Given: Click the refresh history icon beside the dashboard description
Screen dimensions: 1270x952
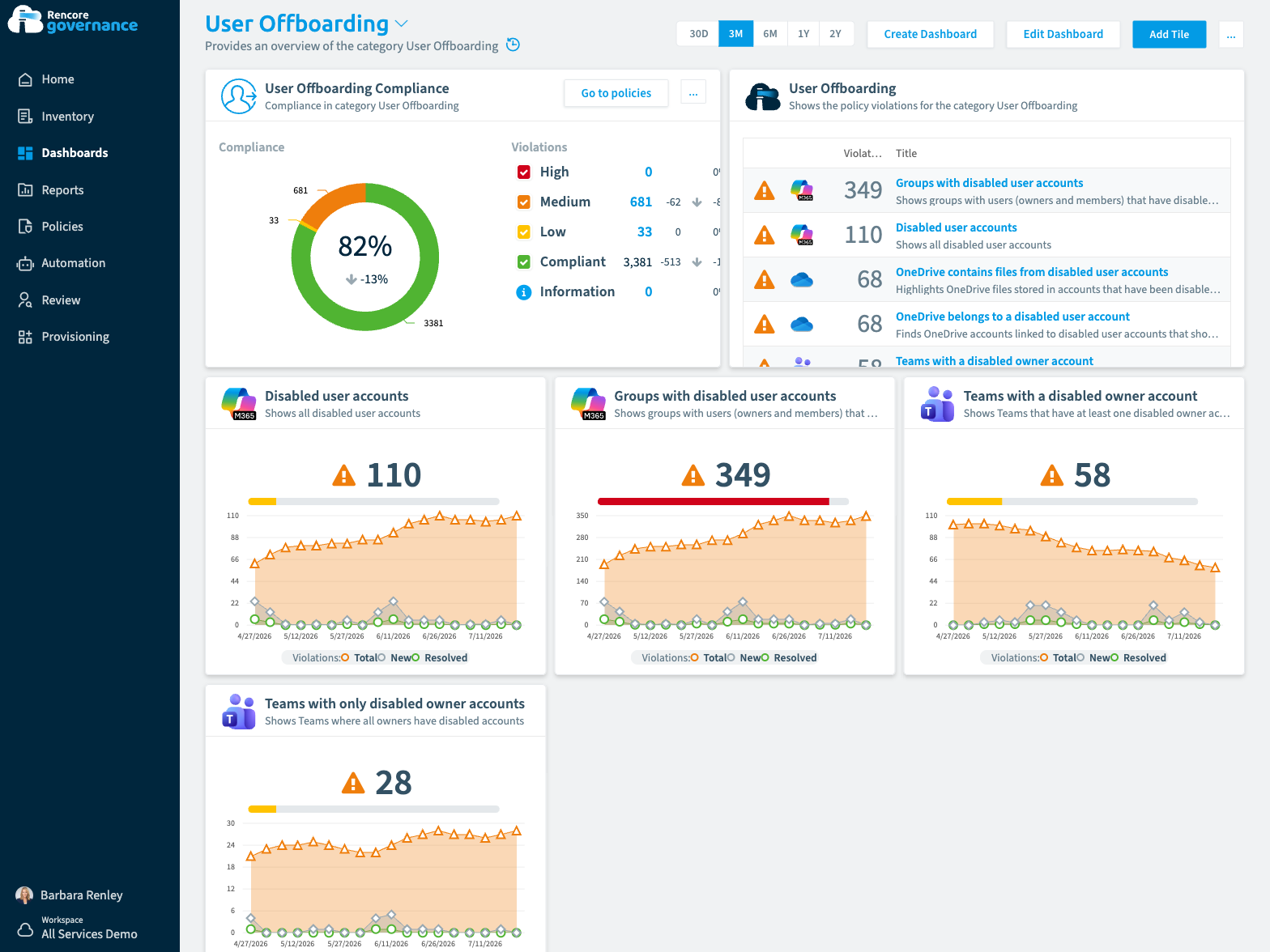Looking at the screenshot, I should [513, 45].
